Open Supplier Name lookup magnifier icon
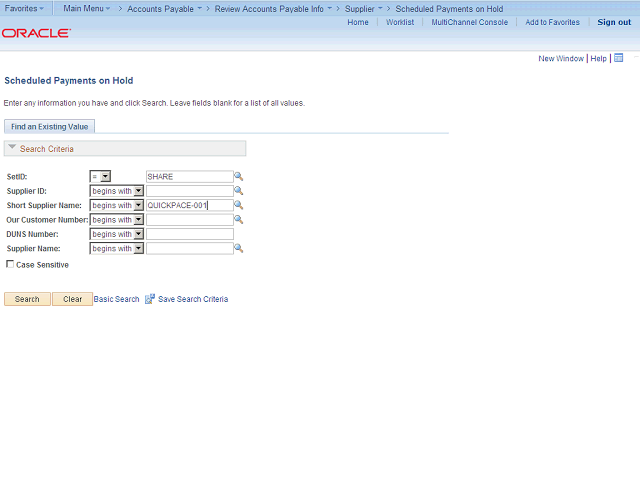Viewport: 640px width, 480px height. click(x=238, y=248)
